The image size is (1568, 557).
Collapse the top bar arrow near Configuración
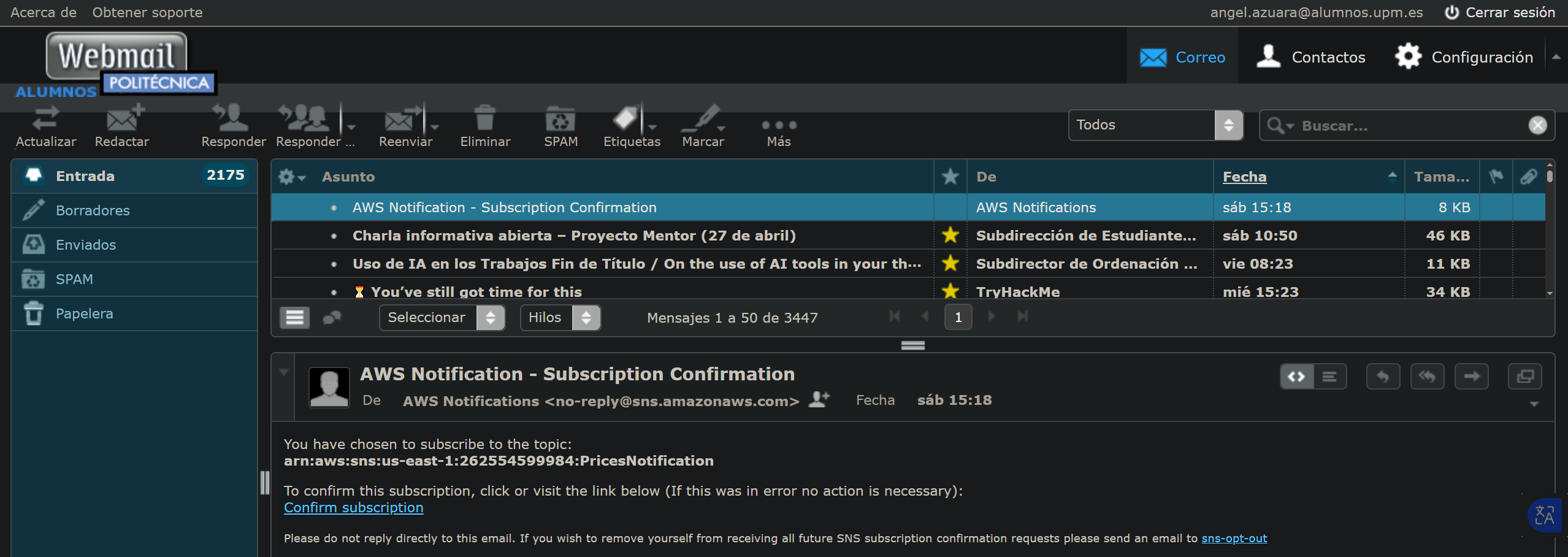1556,56
